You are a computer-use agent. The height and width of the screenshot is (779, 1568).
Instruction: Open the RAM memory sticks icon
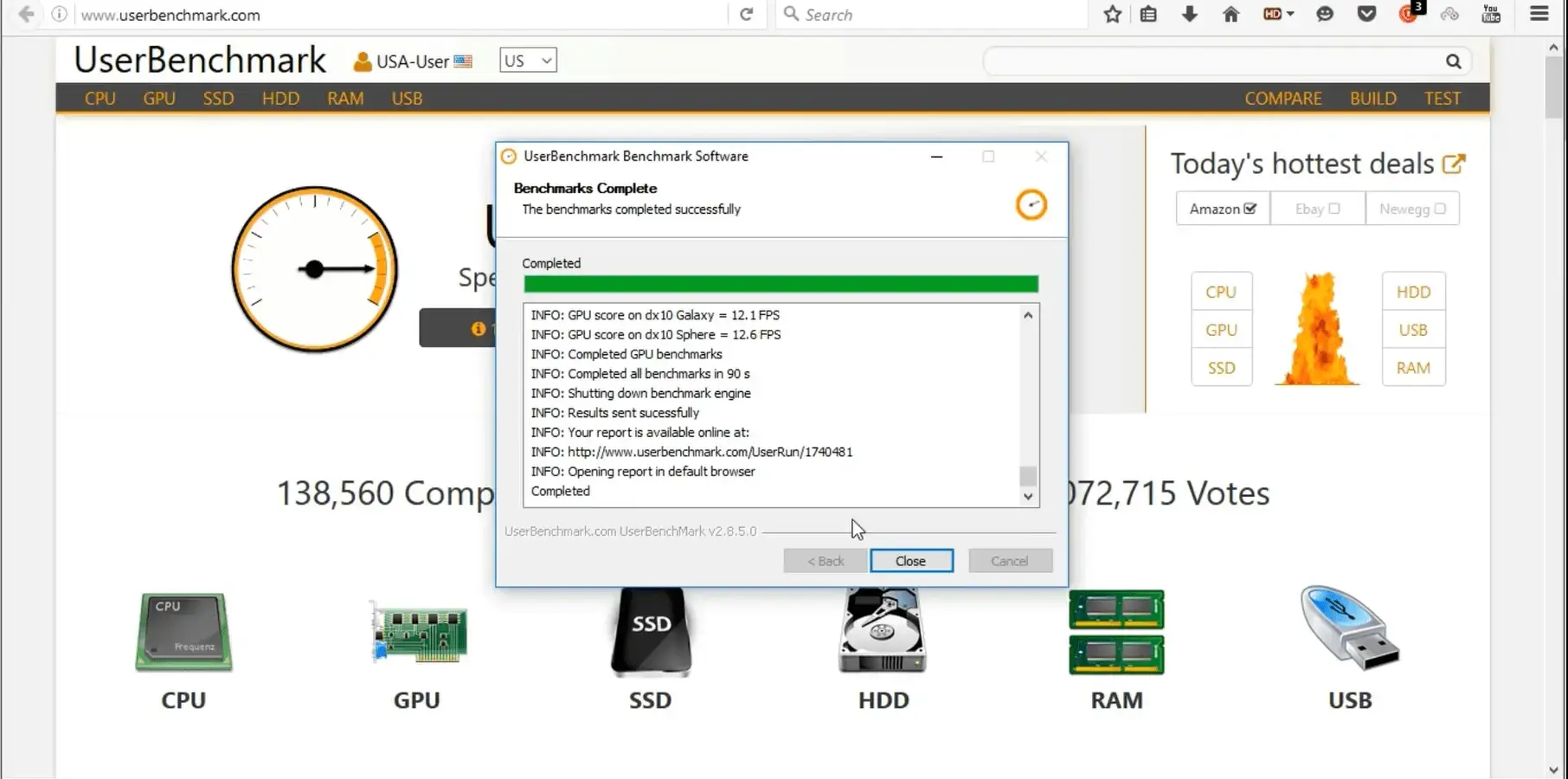click(1116, 633)
